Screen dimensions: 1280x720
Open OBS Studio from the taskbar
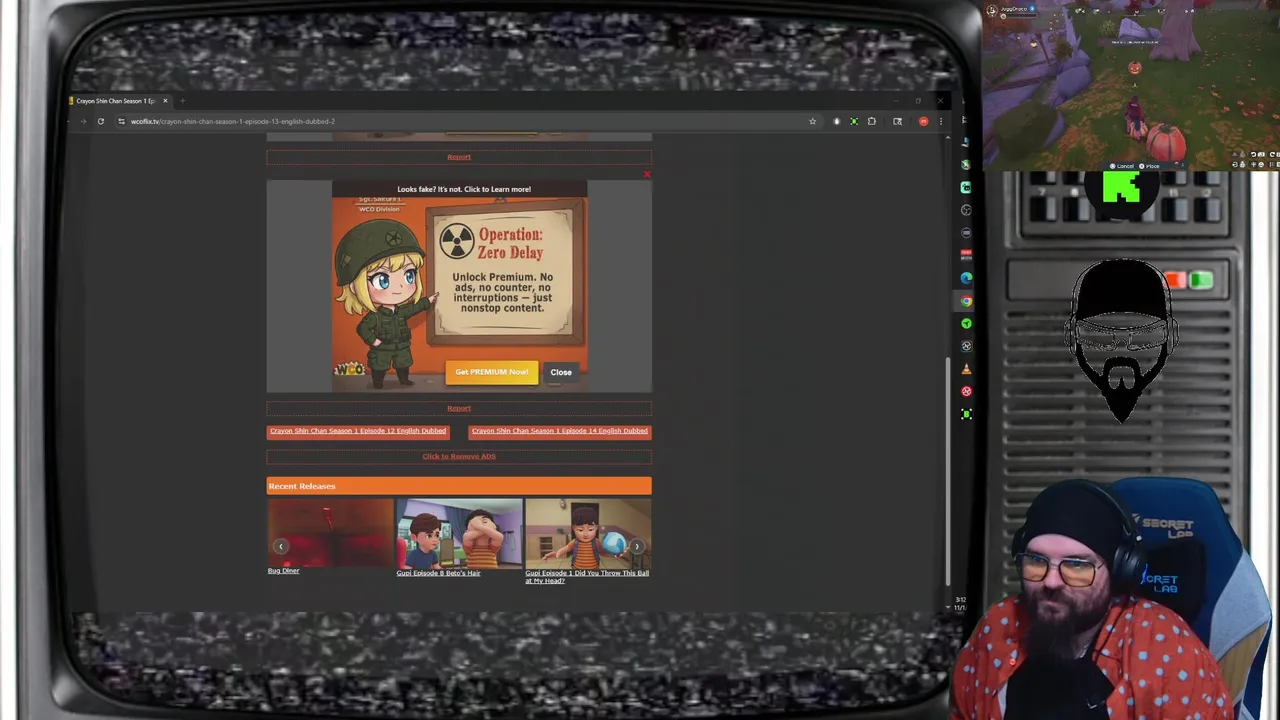966,210
